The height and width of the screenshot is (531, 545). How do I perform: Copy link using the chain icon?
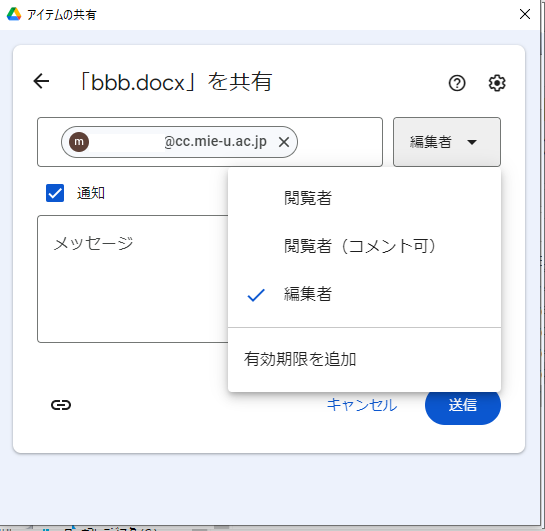pyautogui.click(x=61, y=405)
